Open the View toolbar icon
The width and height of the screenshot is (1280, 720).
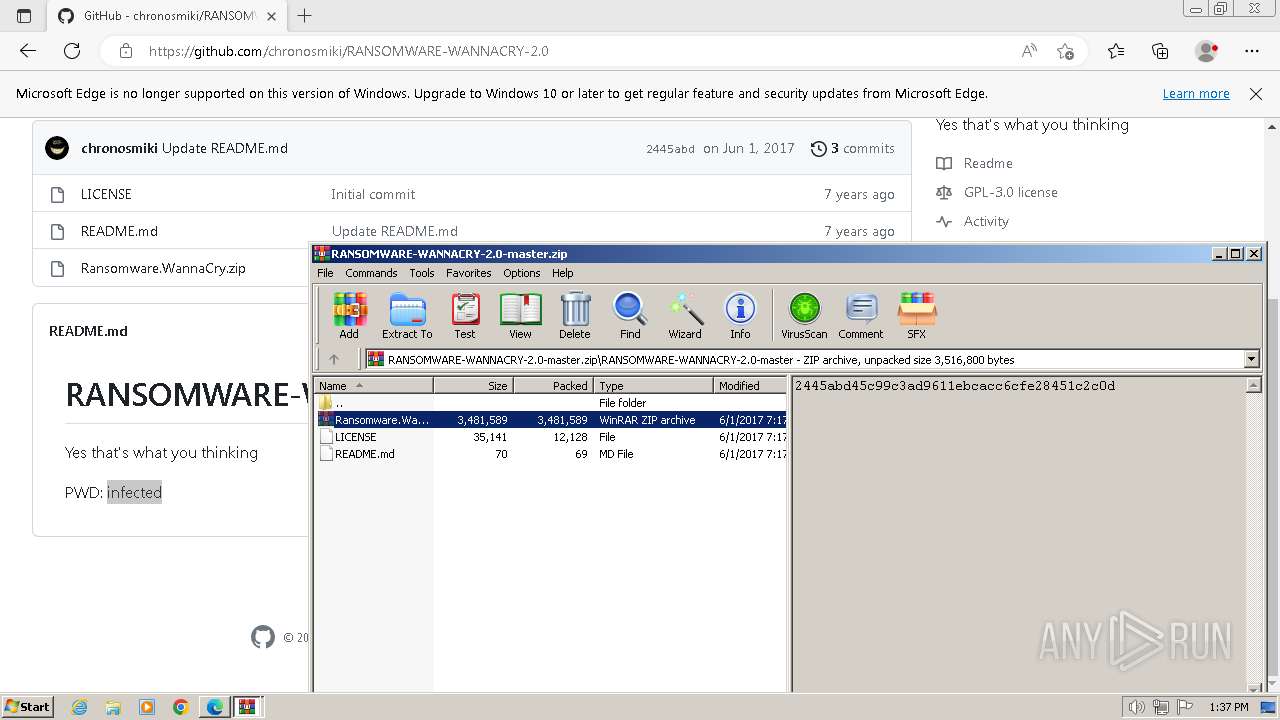(x=520, y=316)
